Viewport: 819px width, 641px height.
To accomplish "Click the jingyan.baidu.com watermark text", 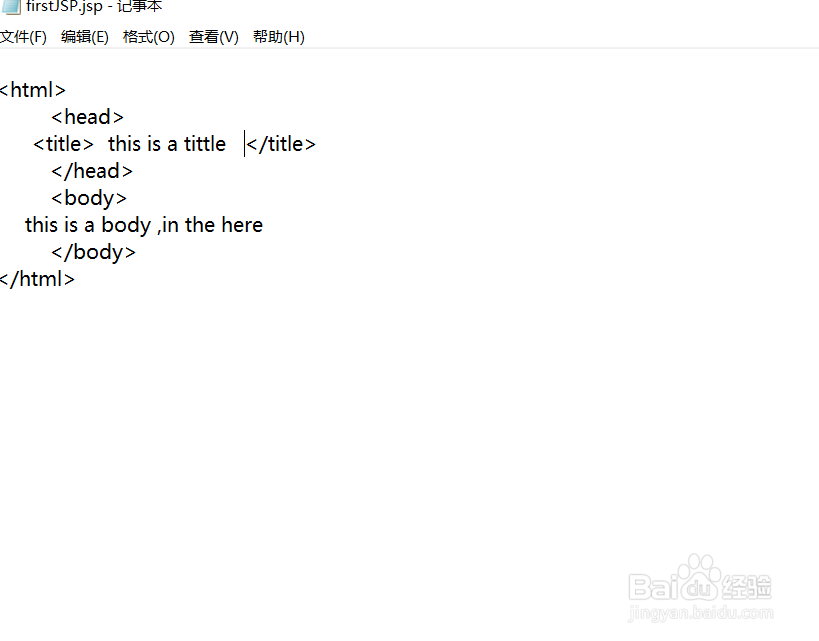I will [700, 612].
